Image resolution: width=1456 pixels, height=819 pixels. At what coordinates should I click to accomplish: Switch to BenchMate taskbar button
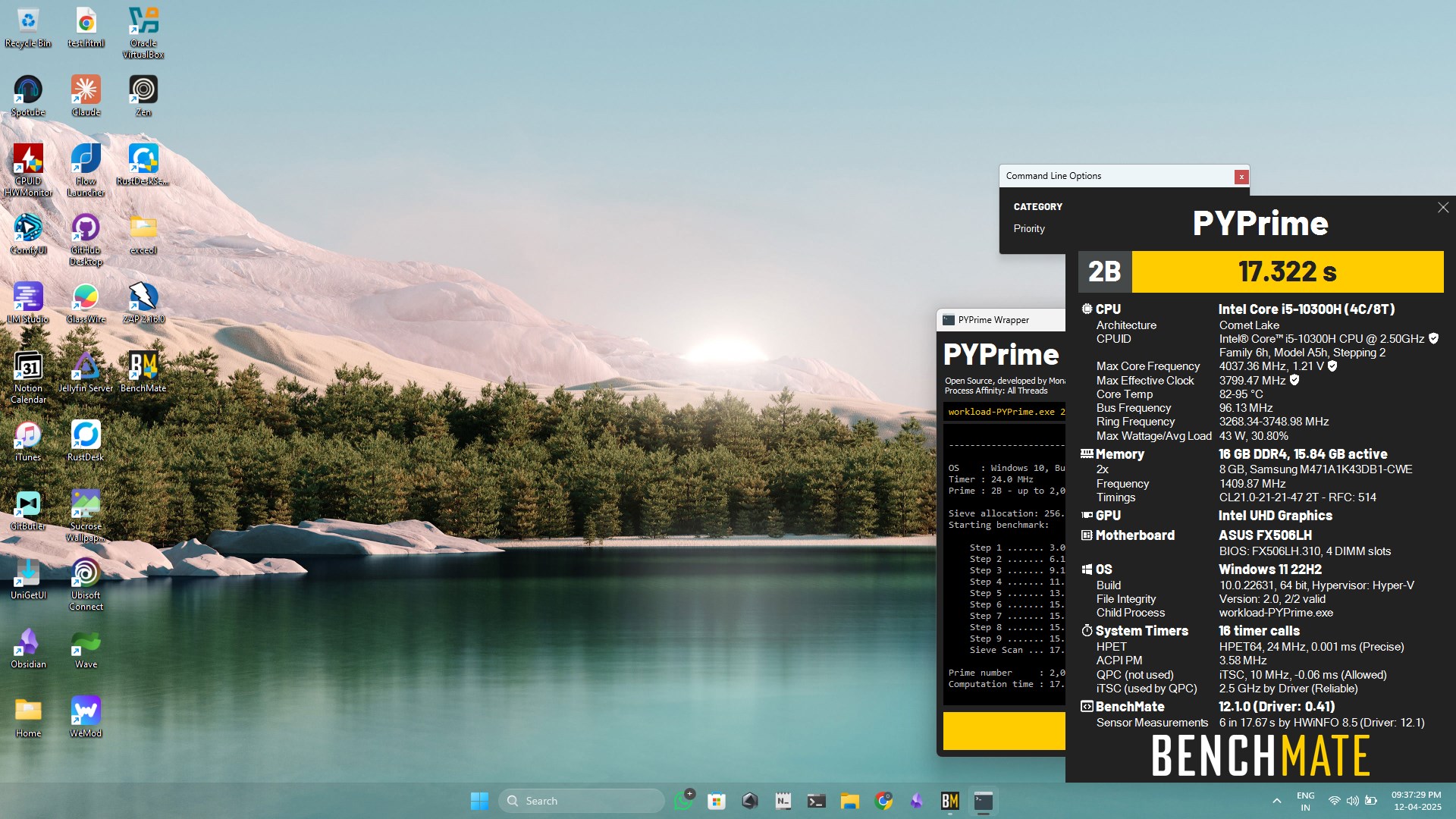click(950, 801)
